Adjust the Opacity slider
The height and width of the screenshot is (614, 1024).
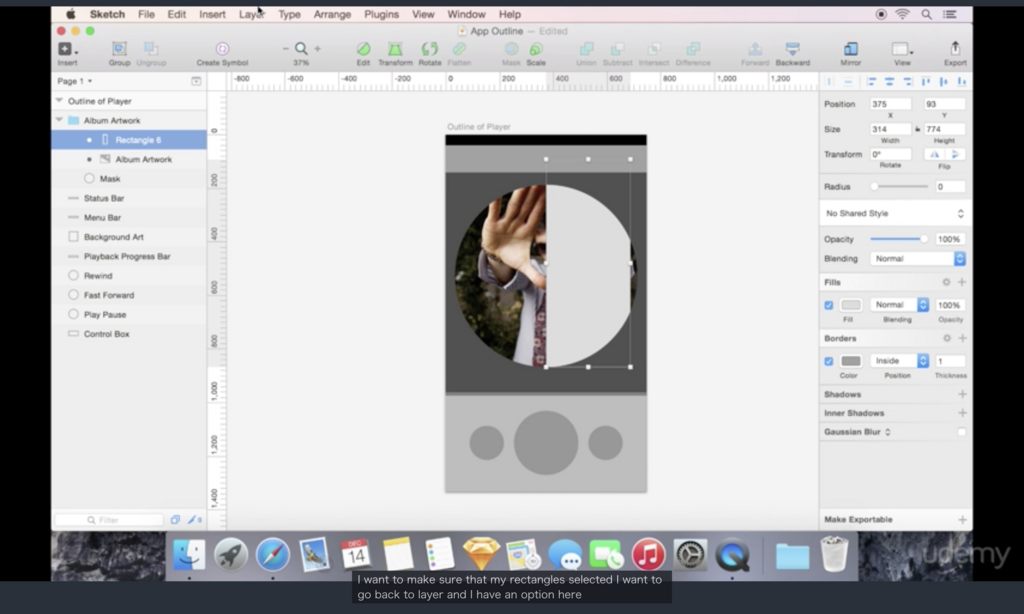click(899, 239)
